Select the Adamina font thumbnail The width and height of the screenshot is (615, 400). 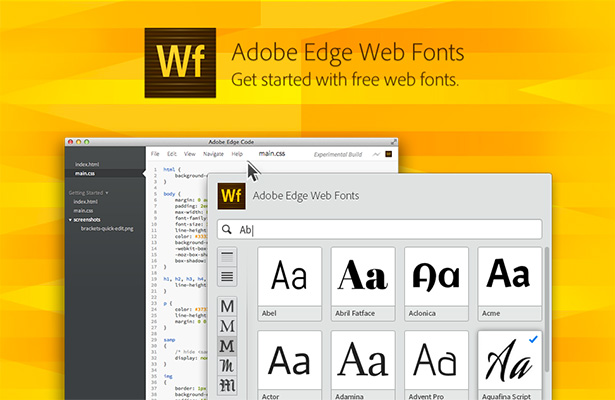point(363,365)
